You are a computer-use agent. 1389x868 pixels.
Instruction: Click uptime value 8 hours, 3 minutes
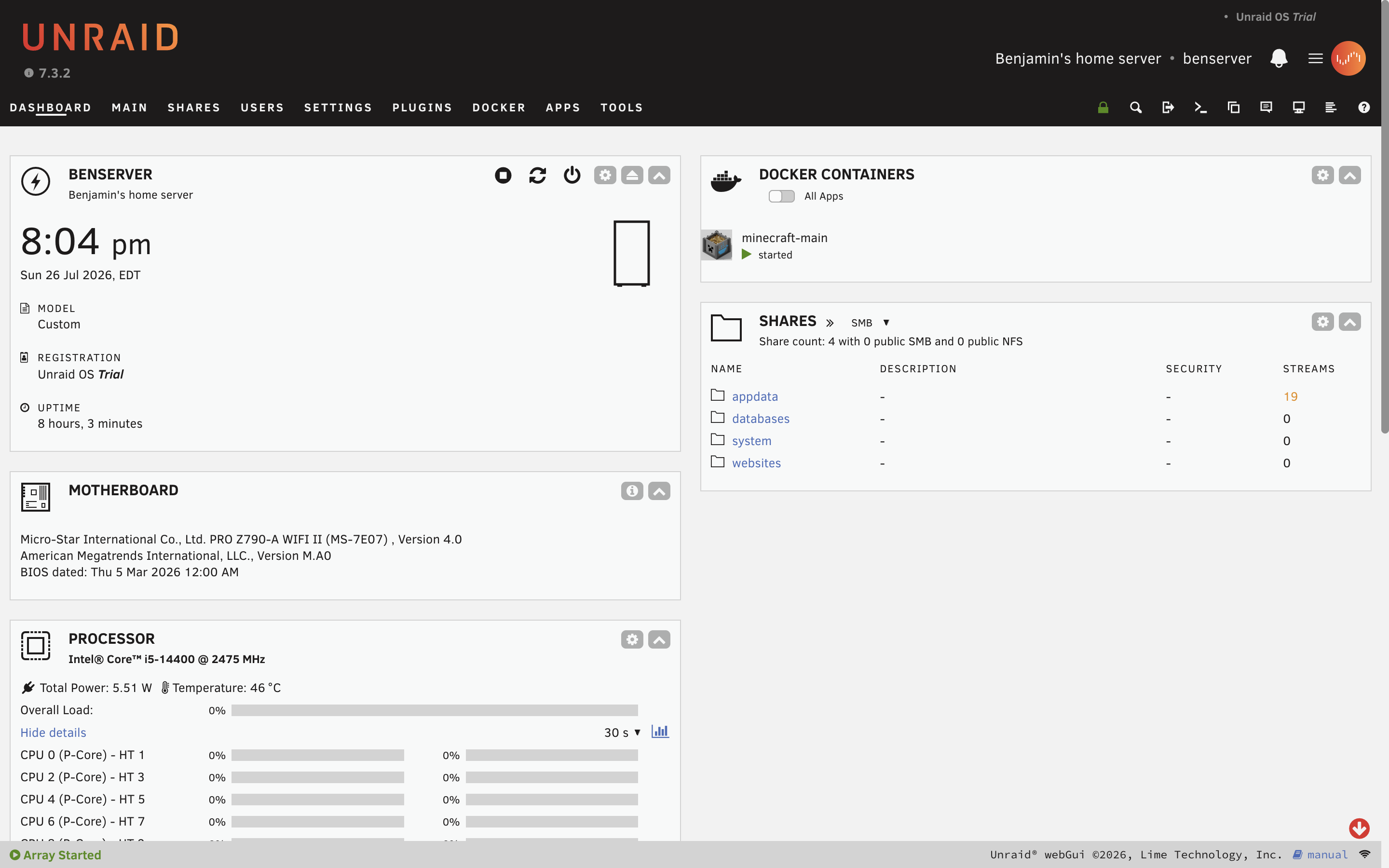tap(90, 424)
